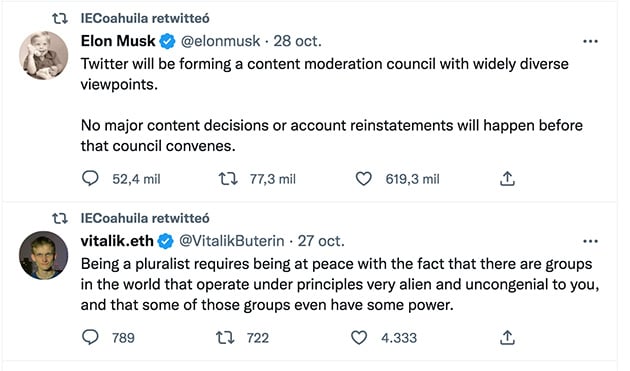Viewport: 630px width, 371px height.
Task: Retweet the content moderation council tweet
Action: [x=228, y=178]
